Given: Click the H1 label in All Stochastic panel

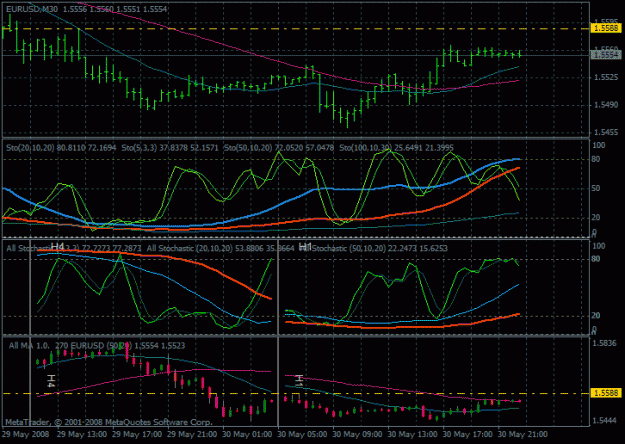Looking at the screenshot, I should coord(305,246).
